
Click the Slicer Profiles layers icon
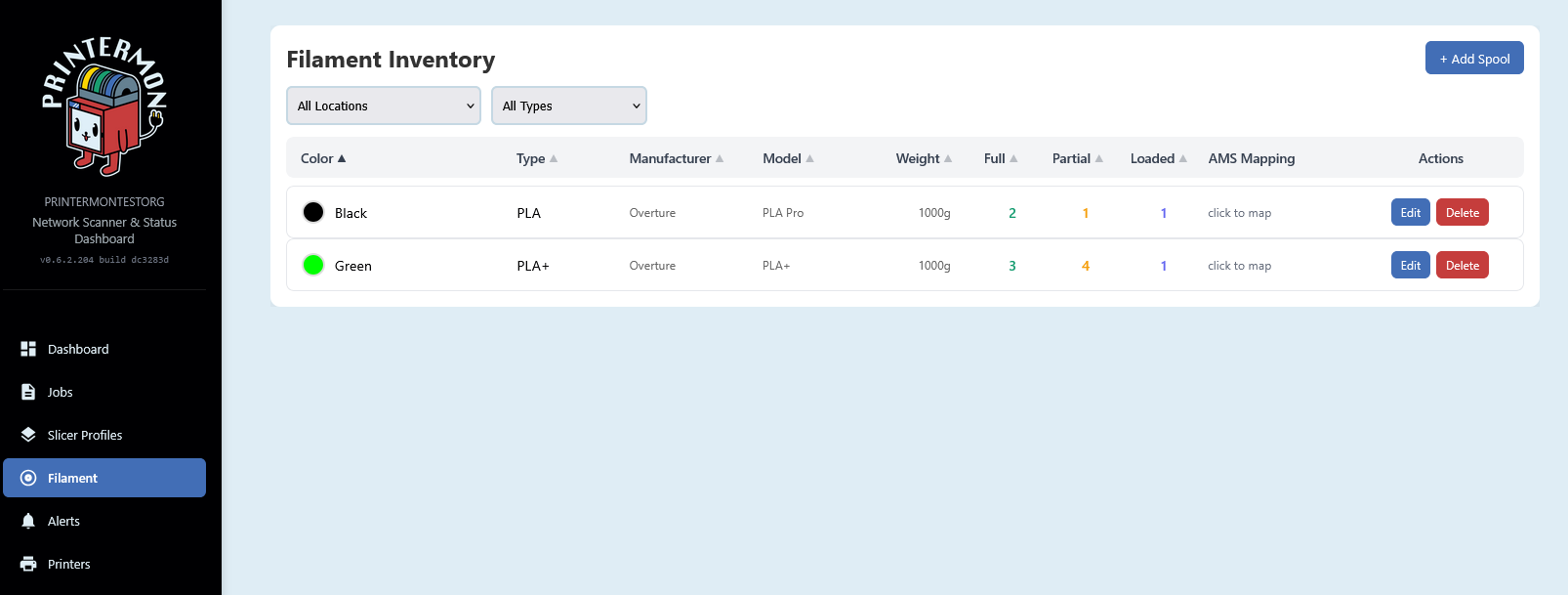pyautogui.click(x=28, y=435)
